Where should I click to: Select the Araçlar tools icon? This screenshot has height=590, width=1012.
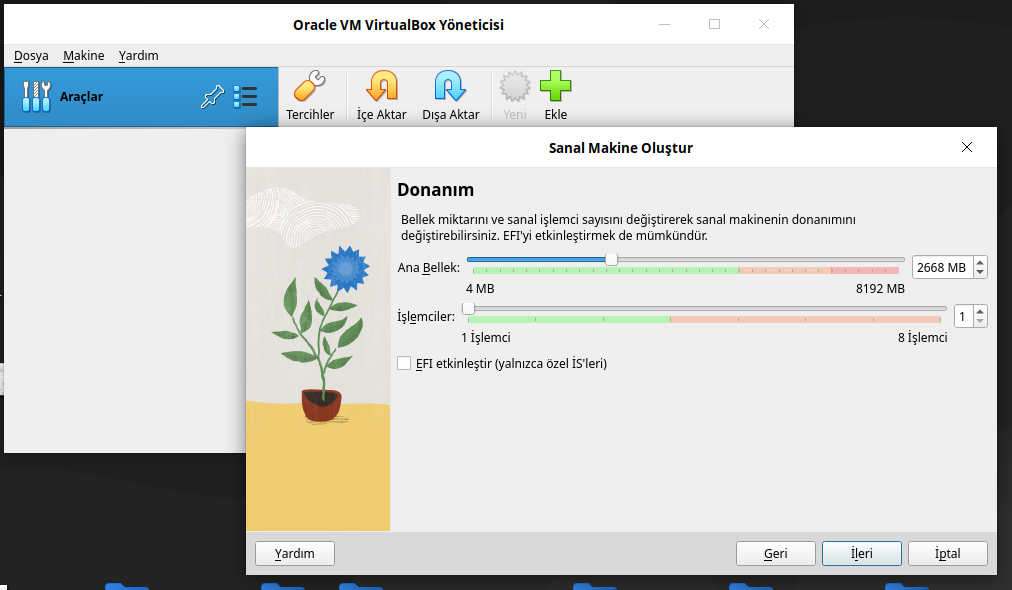[x=36, y=97]
